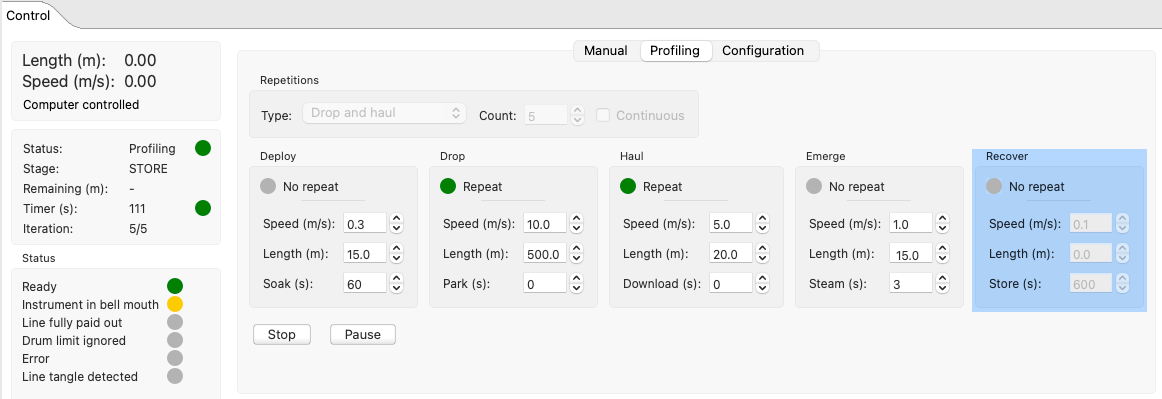Click the Deploy Speed input field
The image size is (1162, 399).
(x=365, y=223)
